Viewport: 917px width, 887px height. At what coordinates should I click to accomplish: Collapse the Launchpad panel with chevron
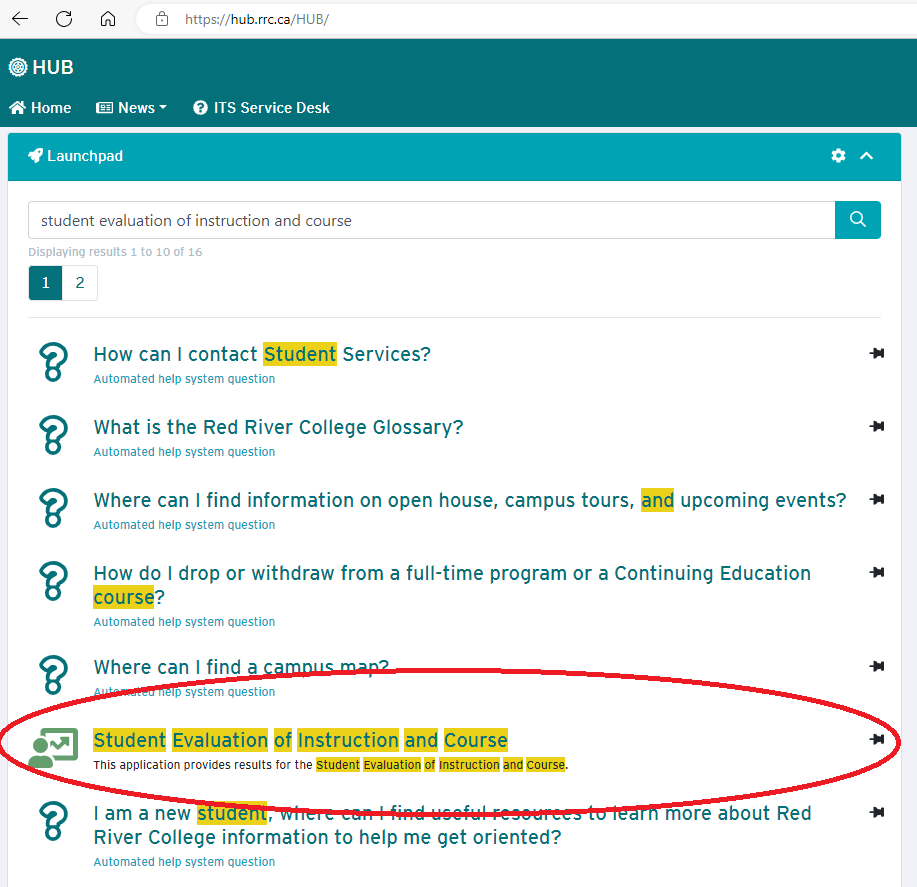tap(867, 156)
